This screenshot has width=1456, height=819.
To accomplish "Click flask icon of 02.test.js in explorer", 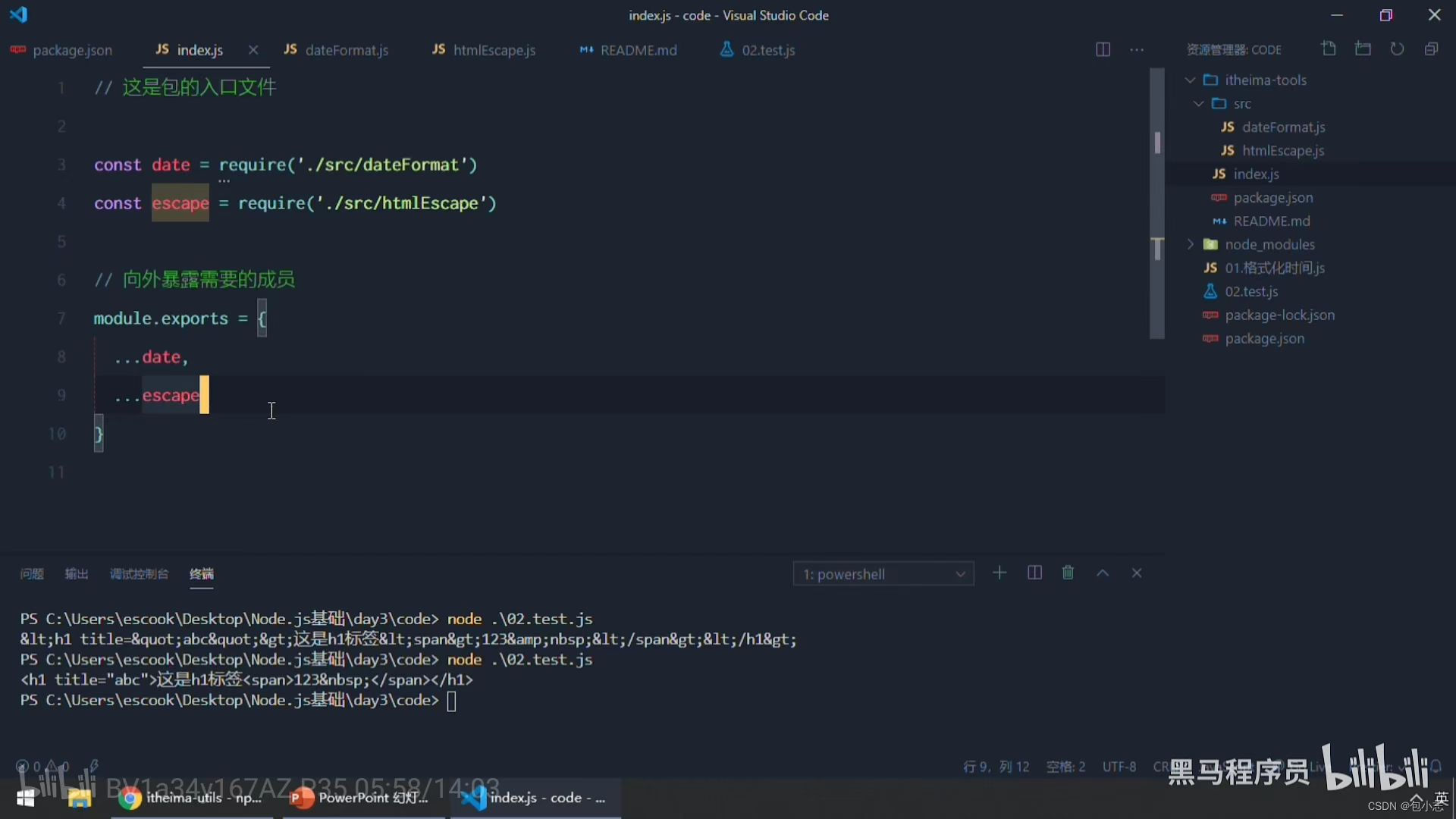I will (x=1210, y=291).
